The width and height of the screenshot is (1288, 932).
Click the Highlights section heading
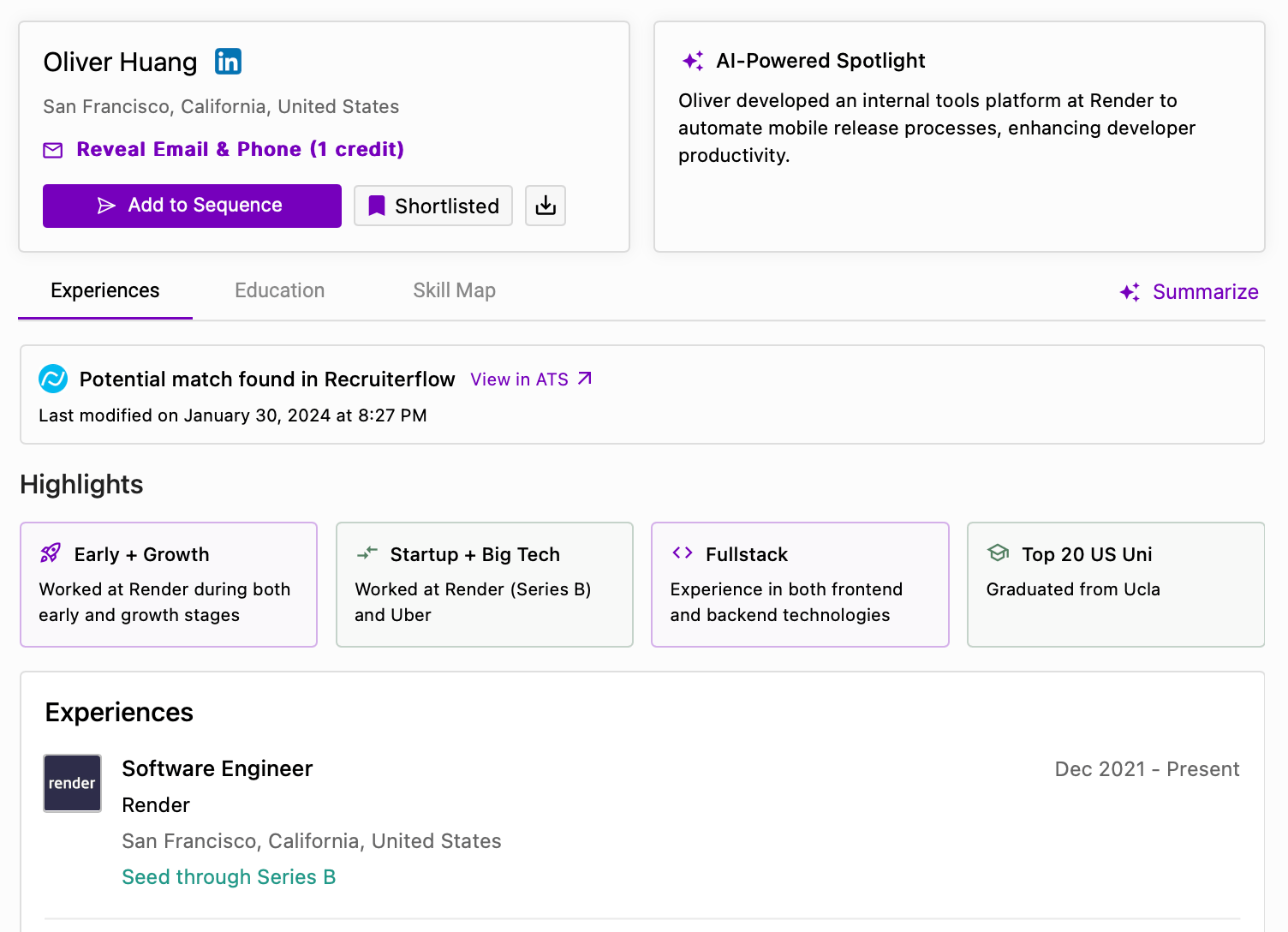pyautogui.click(x=81, y=484)
